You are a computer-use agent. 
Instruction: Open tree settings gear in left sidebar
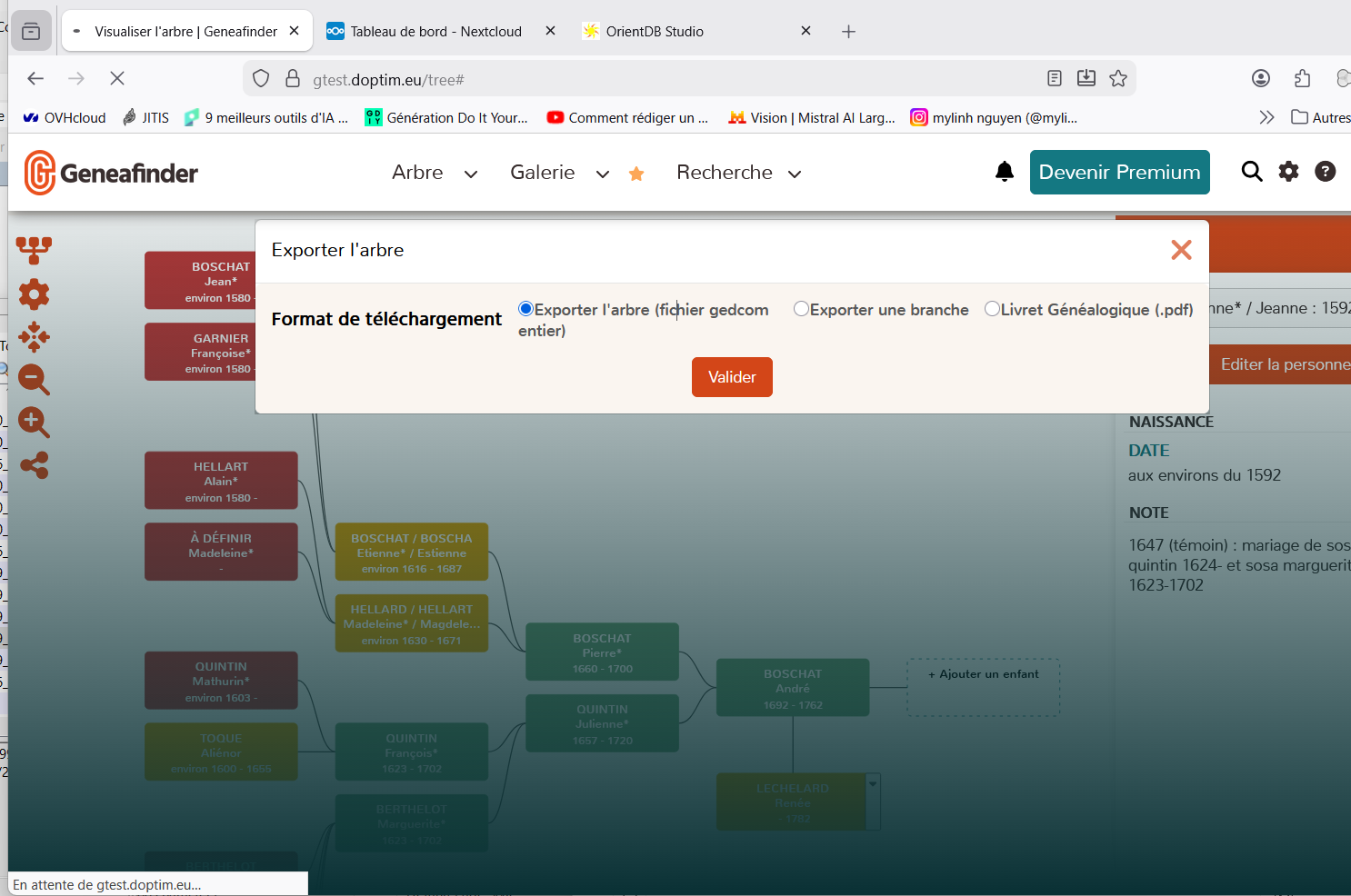pos(34,294)
